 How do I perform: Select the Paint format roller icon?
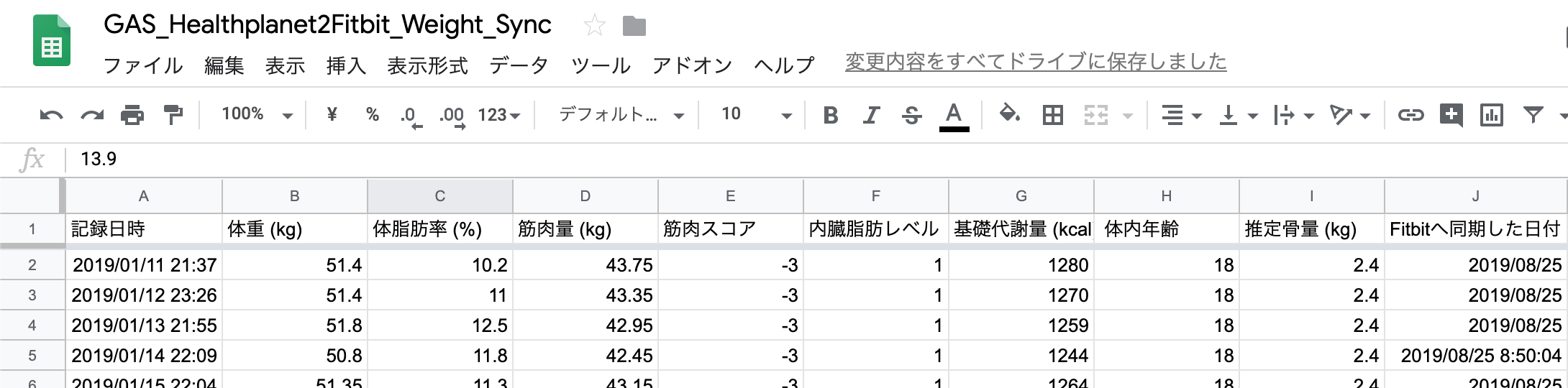point(173,115)
